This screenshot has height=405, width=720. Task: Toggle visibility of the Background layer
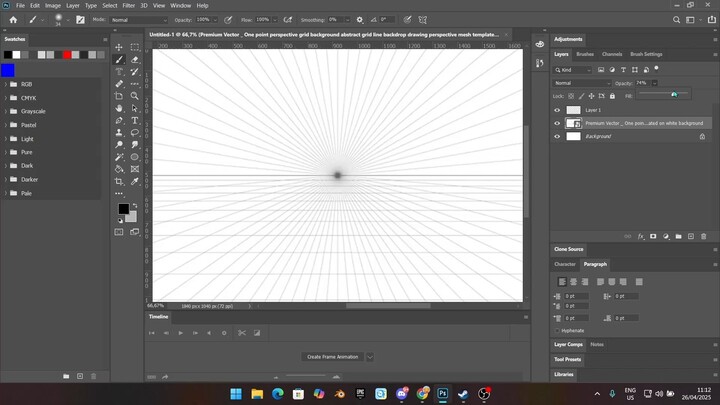(558, 136)
